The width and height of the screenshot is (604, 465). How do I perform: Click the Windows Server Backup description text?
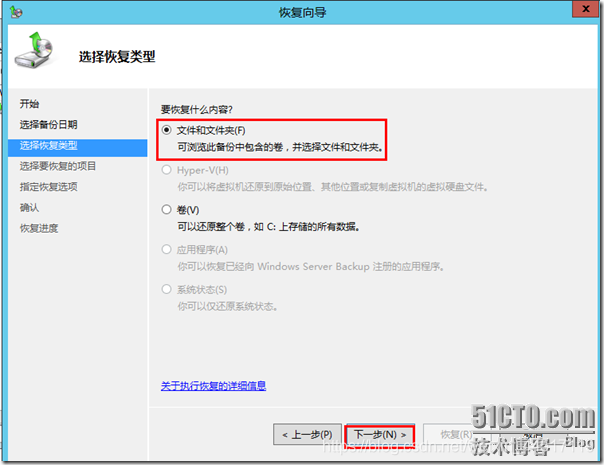pyautogui.click(x=311, y=267)
